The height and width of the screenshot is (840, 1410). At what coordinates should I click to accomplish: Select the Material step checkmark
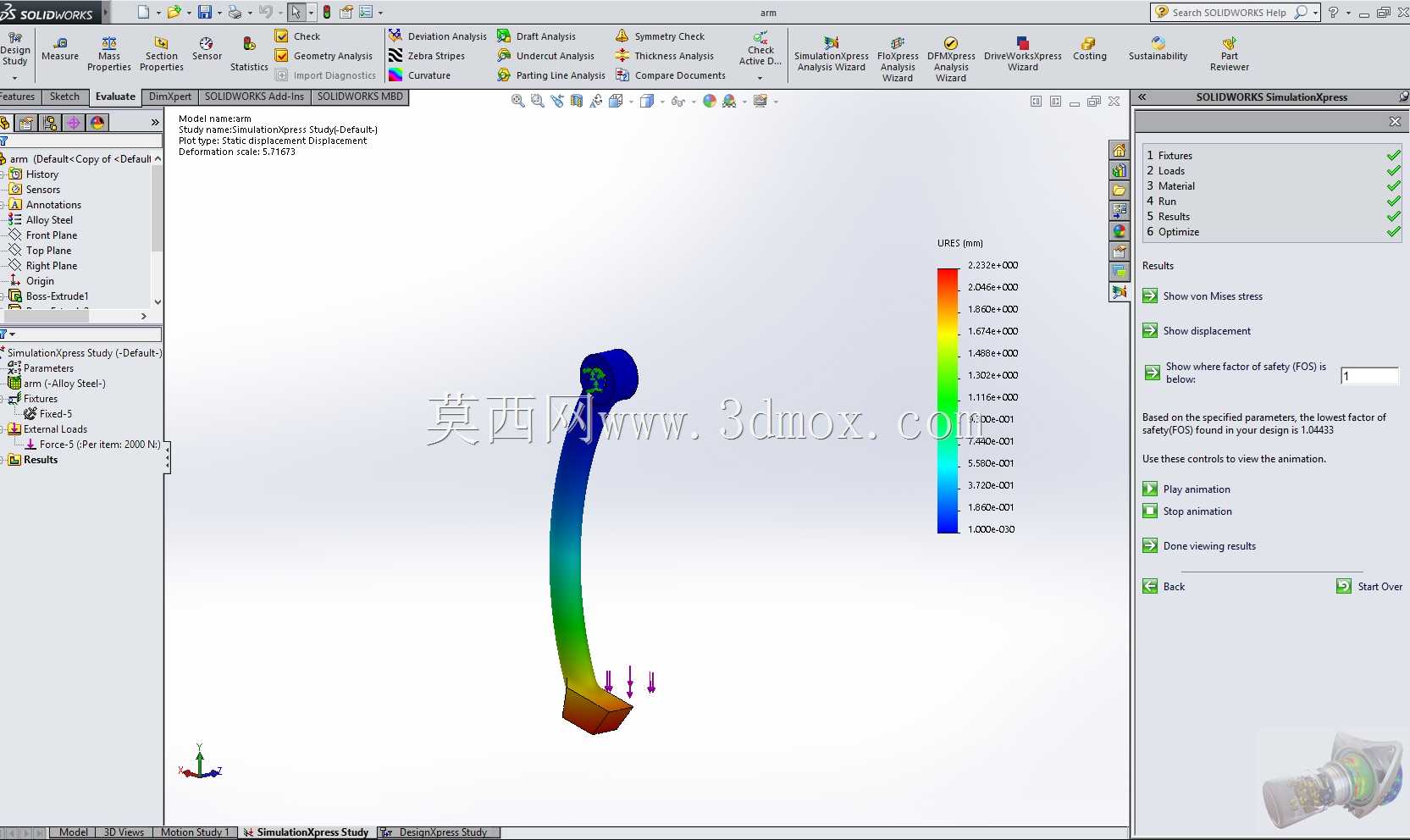point(1393,186)
